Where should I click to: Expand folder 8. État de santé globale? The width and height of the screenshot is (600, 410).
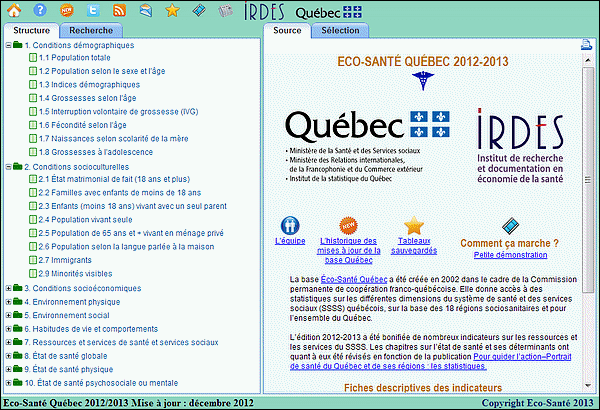point(8,356)
